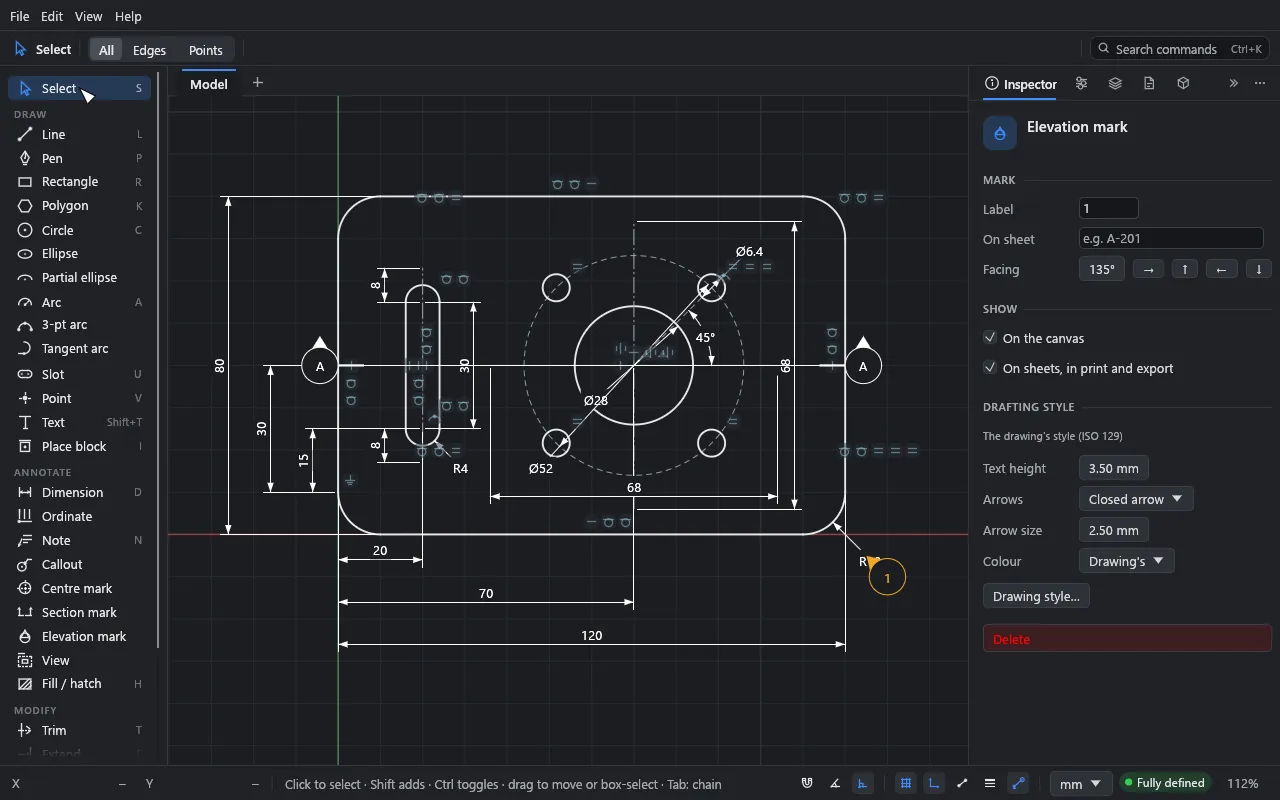1280x800 pixels.
Task: Open the mm units dropdown
Action: 1081,784
